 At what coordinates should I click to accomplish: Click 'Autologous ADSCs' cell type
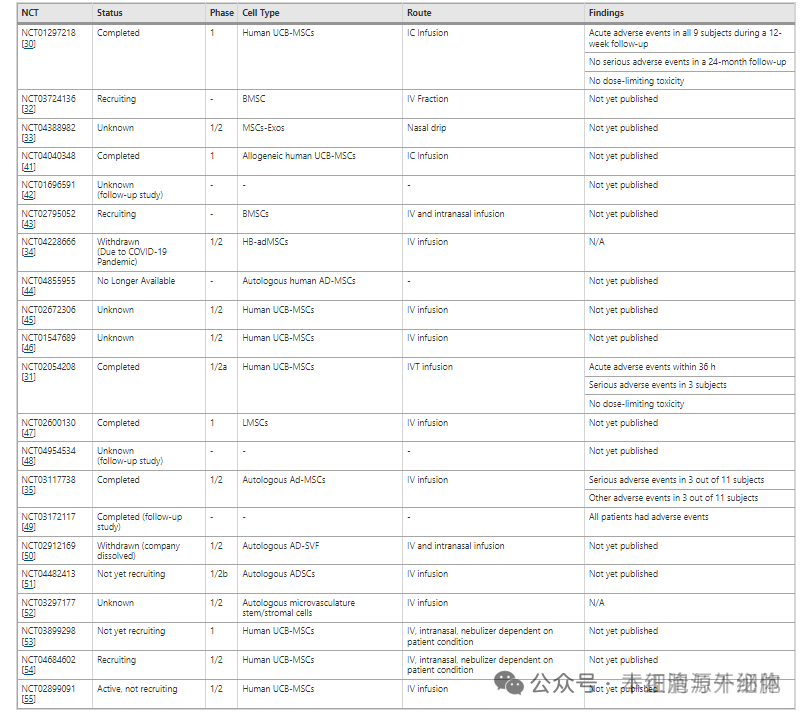279,574
